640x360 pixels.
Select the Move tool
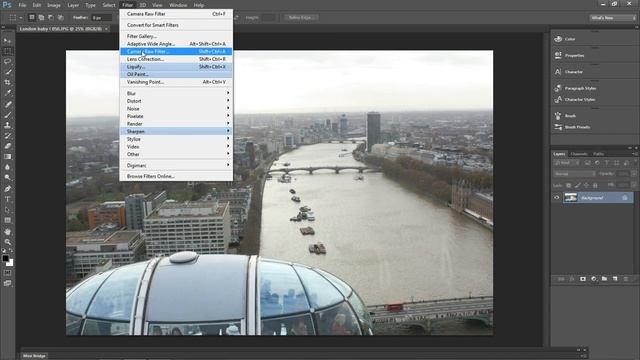tap(7, 41)
